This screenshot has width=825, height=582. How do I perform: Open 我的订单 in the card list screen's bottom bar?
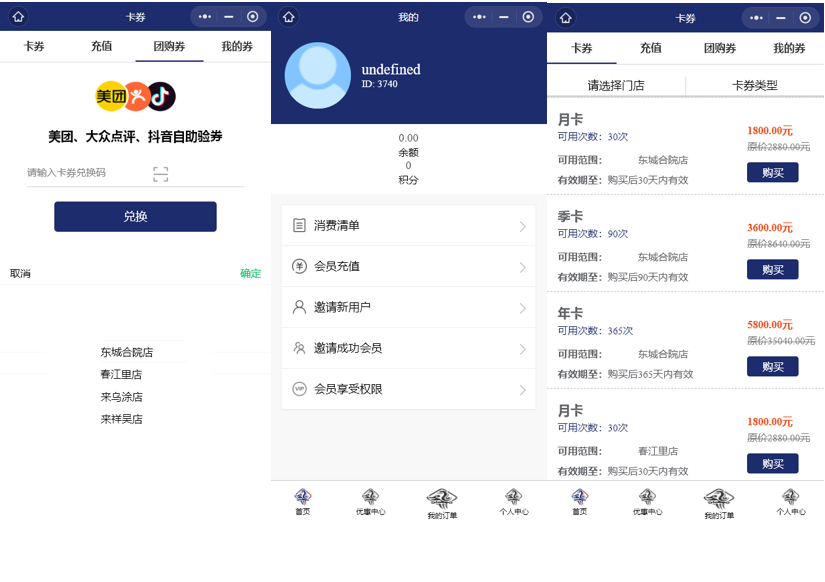[x=719, y=504]
